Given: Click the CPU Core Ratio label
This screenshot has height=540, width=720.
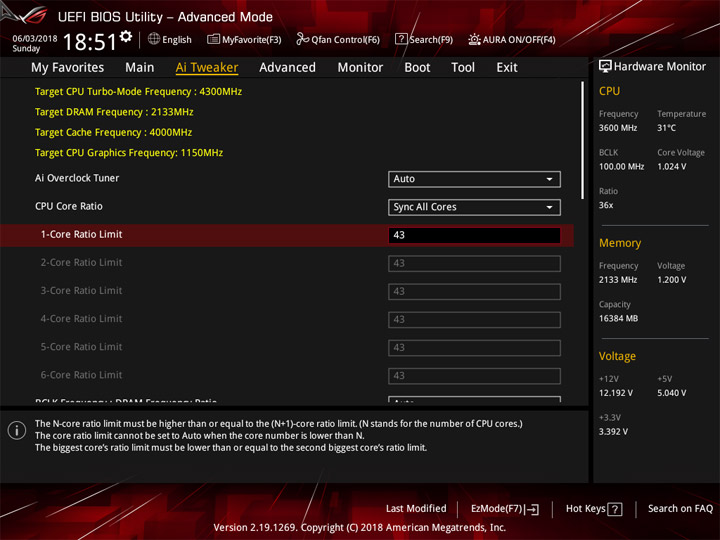Looking at the screenshot, I should pos(68,206).
